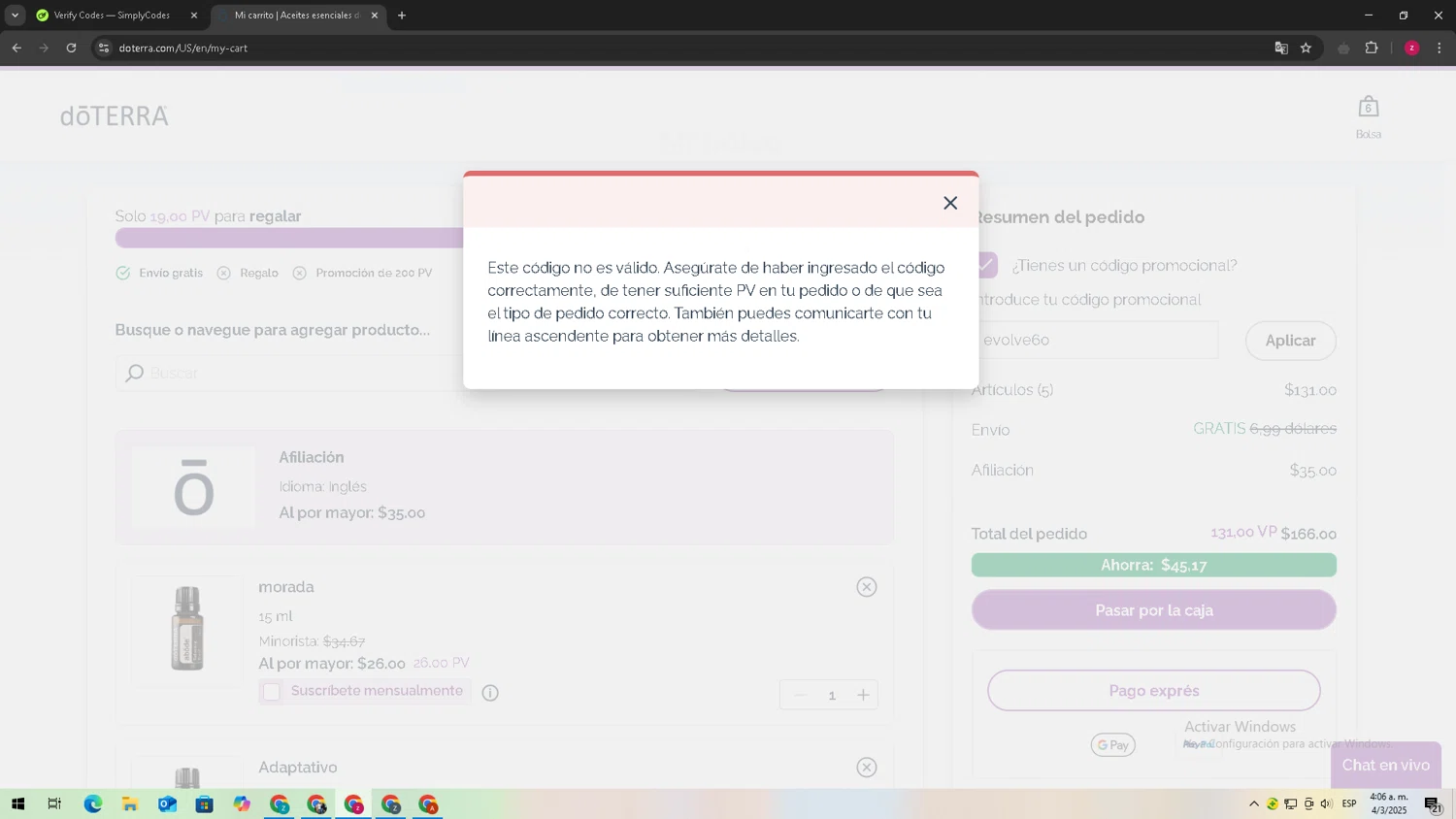This screenshot has height=819, width=1456.
Task: Click the G Pay button
Action: 1112,745
